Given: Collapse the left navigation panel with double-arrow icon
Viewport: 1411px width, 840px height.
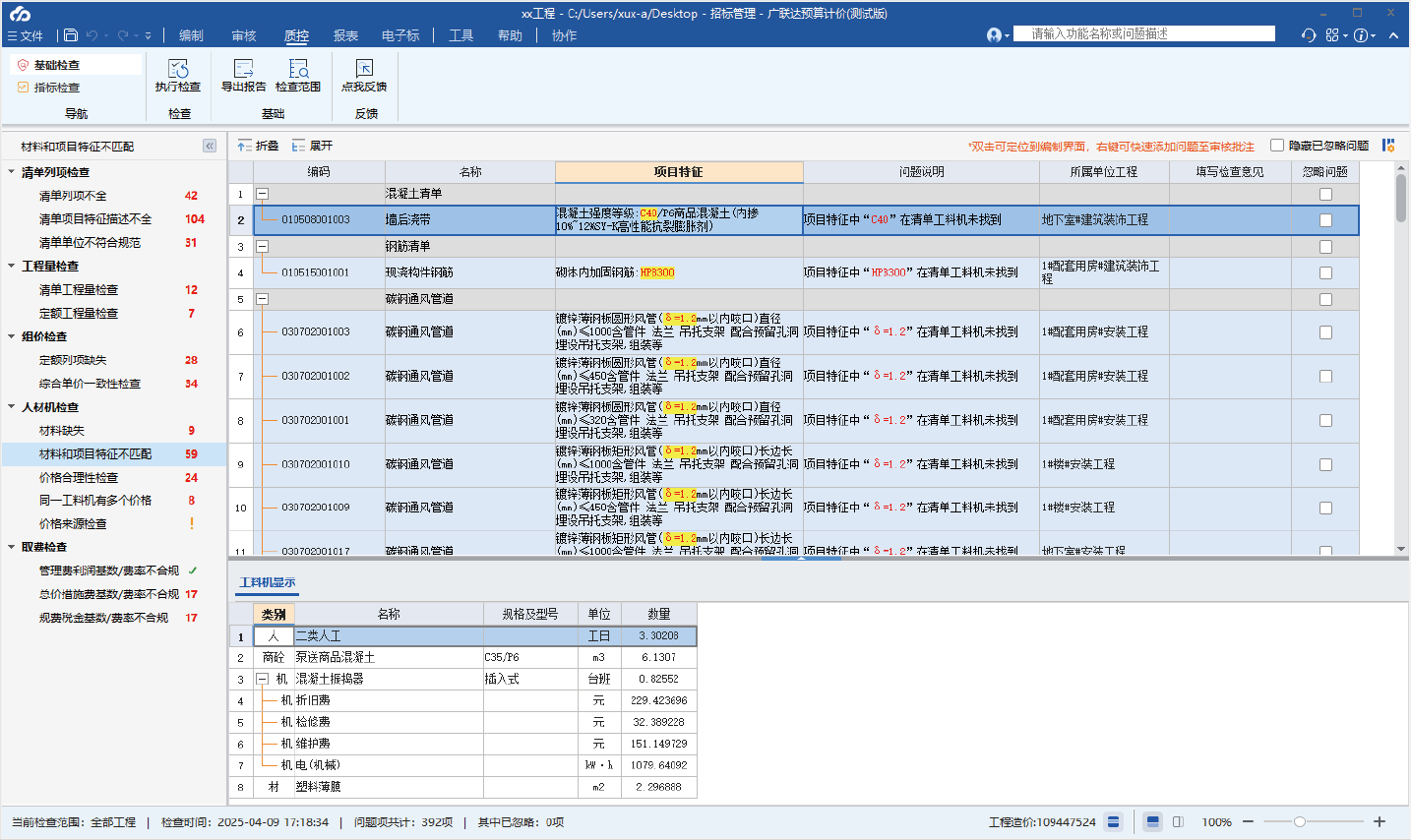Looking at the screenshot, I should pyautogui.click(x=210, y=146).
